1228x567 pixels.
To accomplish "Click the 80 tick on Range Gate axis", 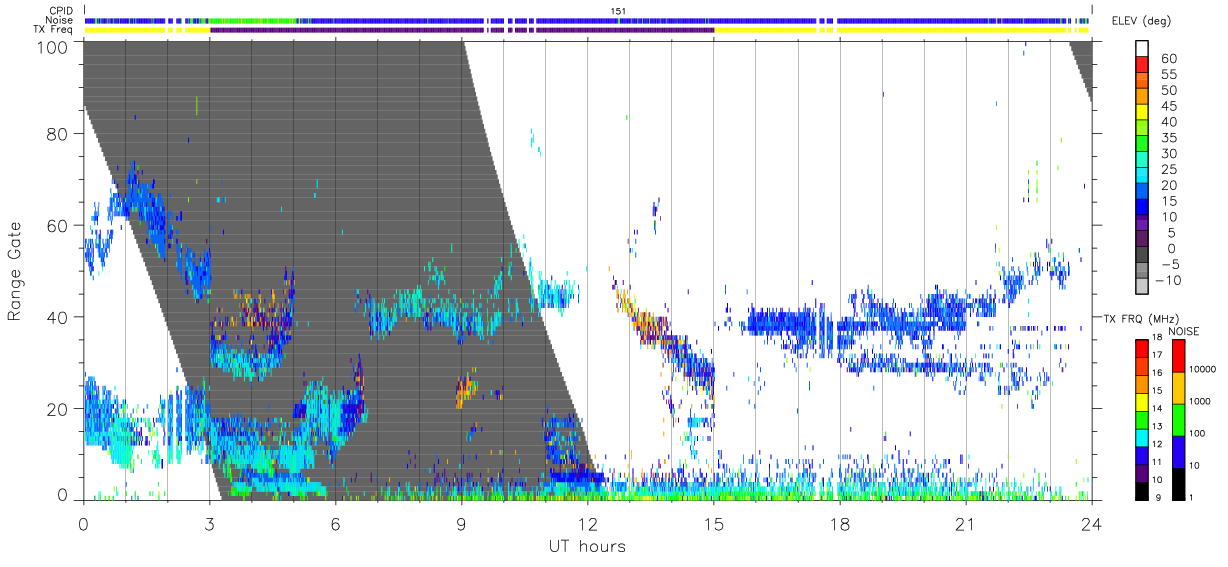I will [57, 133].
